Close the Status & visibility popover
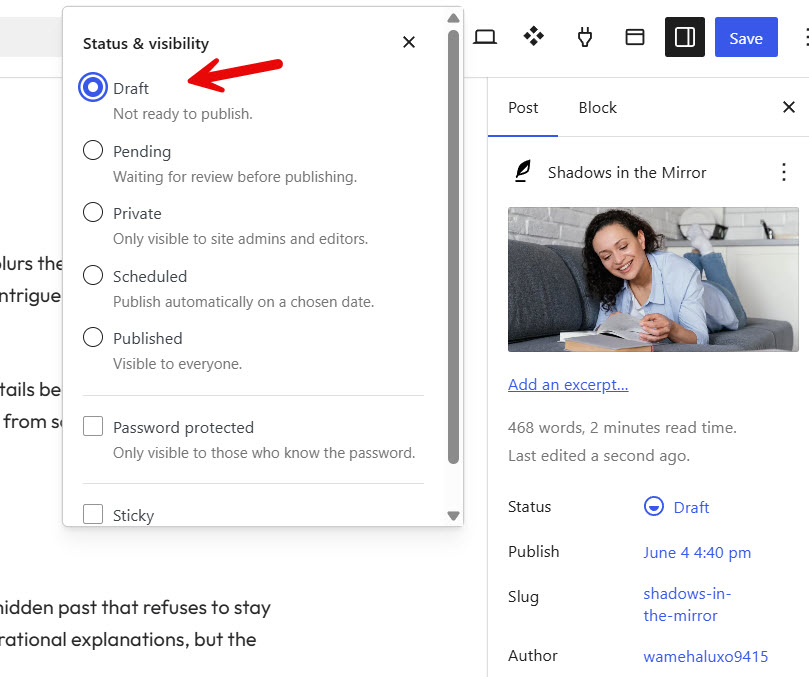This screenshot has width=809, height=677. [x=409, y=42]
